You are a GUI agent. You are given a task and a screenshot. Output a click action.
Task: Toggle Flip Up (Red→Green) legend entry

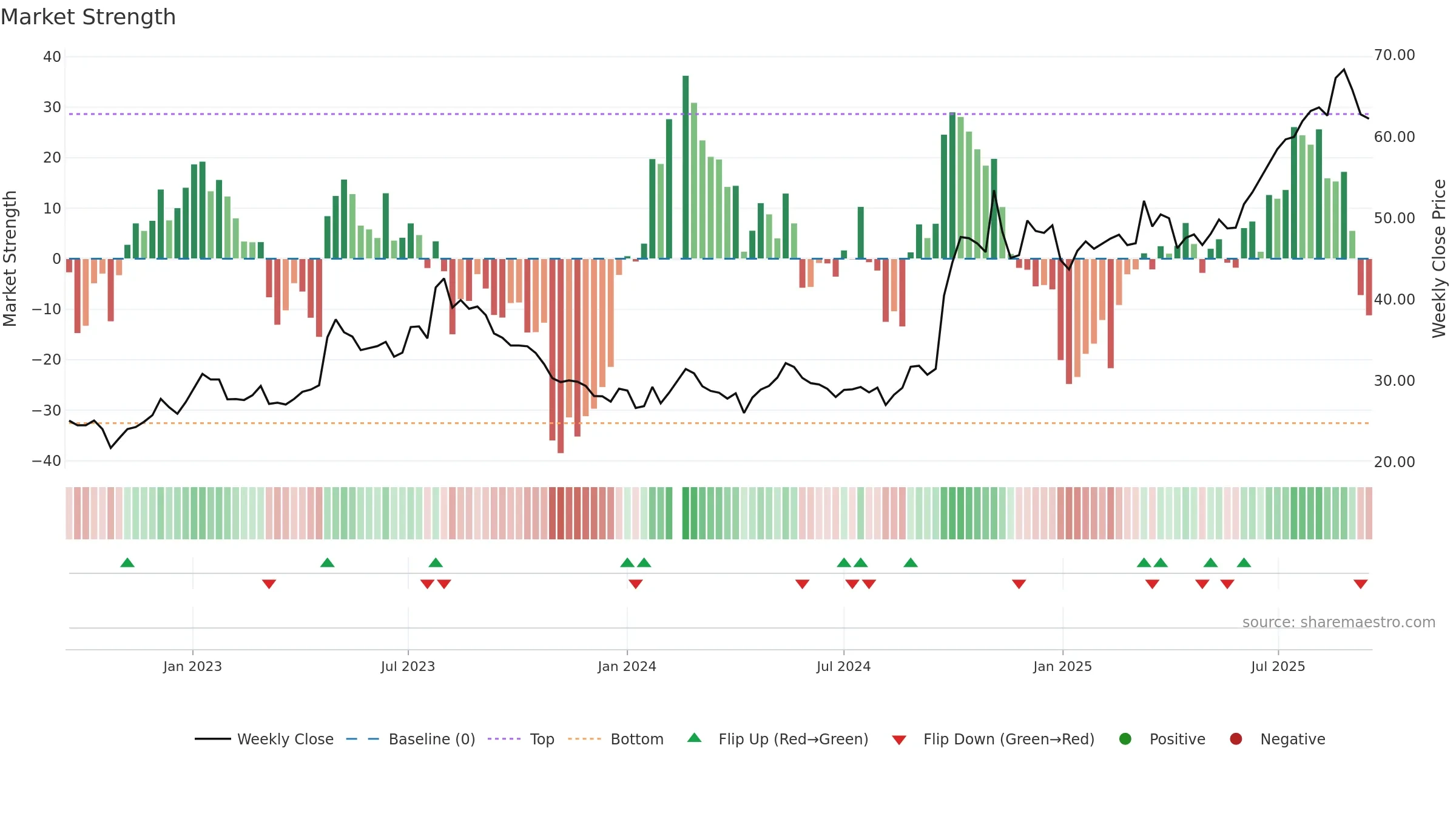[x=778, y=739]
